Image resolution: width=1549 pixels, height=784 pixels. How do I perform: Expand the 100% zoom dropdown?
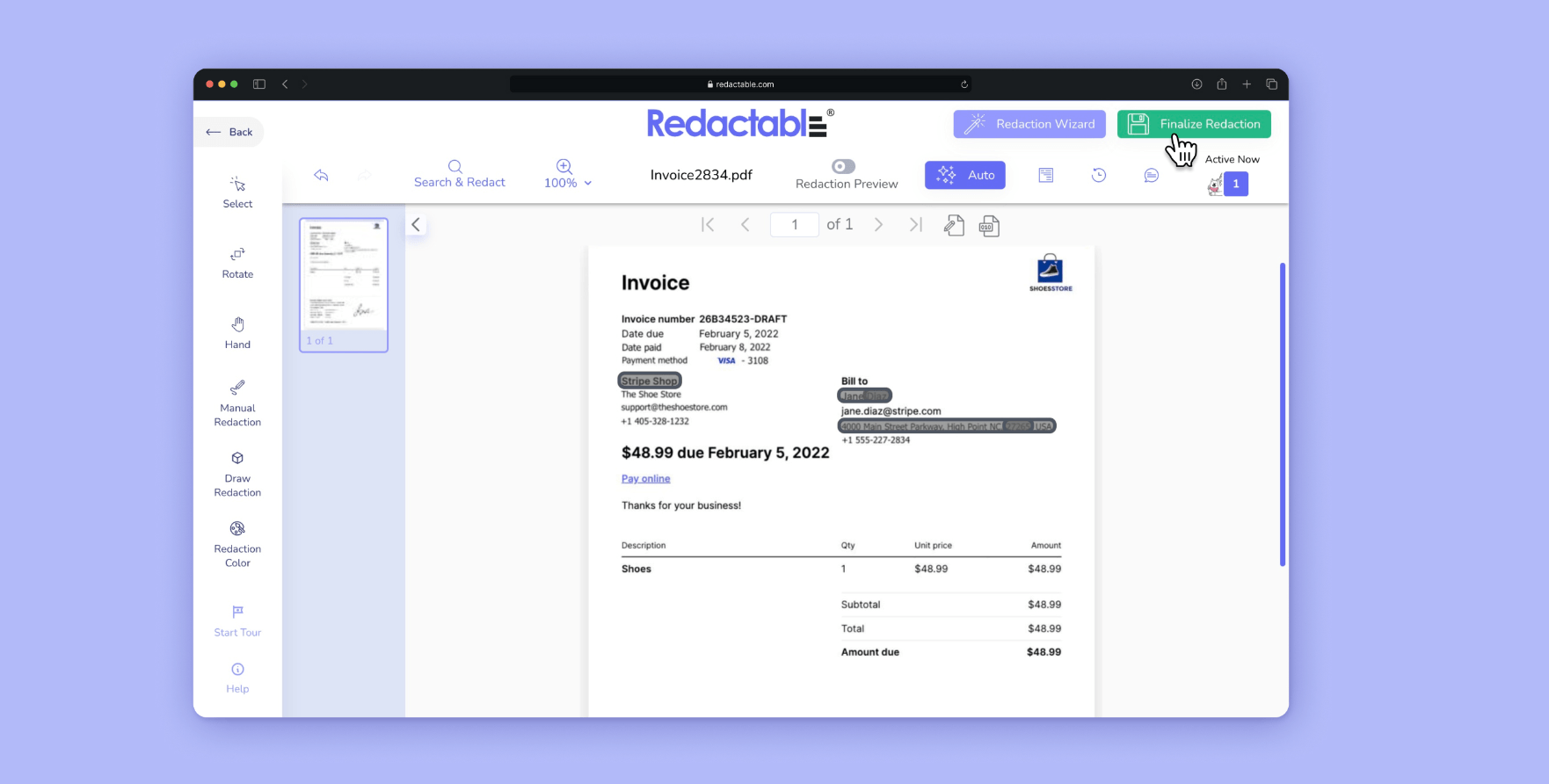click(568, 183)
